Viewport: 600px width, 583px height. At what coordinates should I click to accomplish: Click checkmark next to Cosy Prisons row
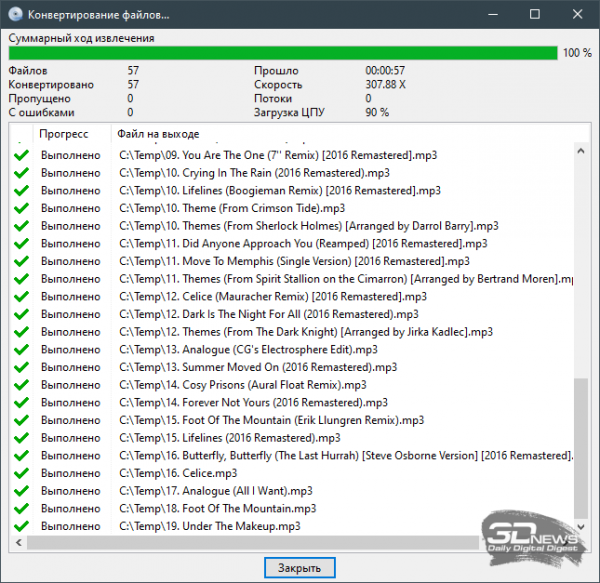click(x=19, y=385)
